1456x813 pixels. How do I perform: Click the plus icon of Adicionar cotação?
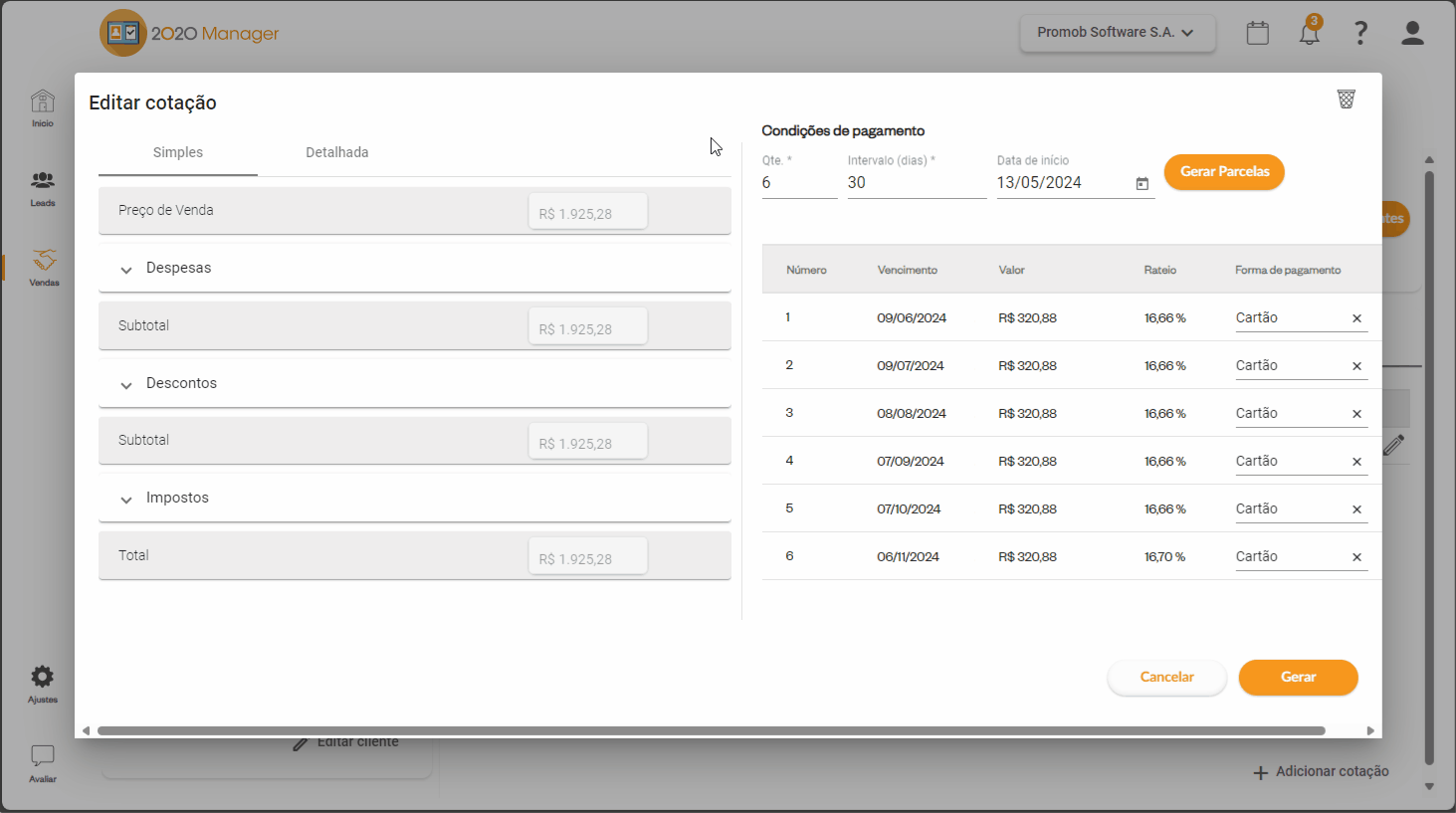click(x=1261, y=772)
